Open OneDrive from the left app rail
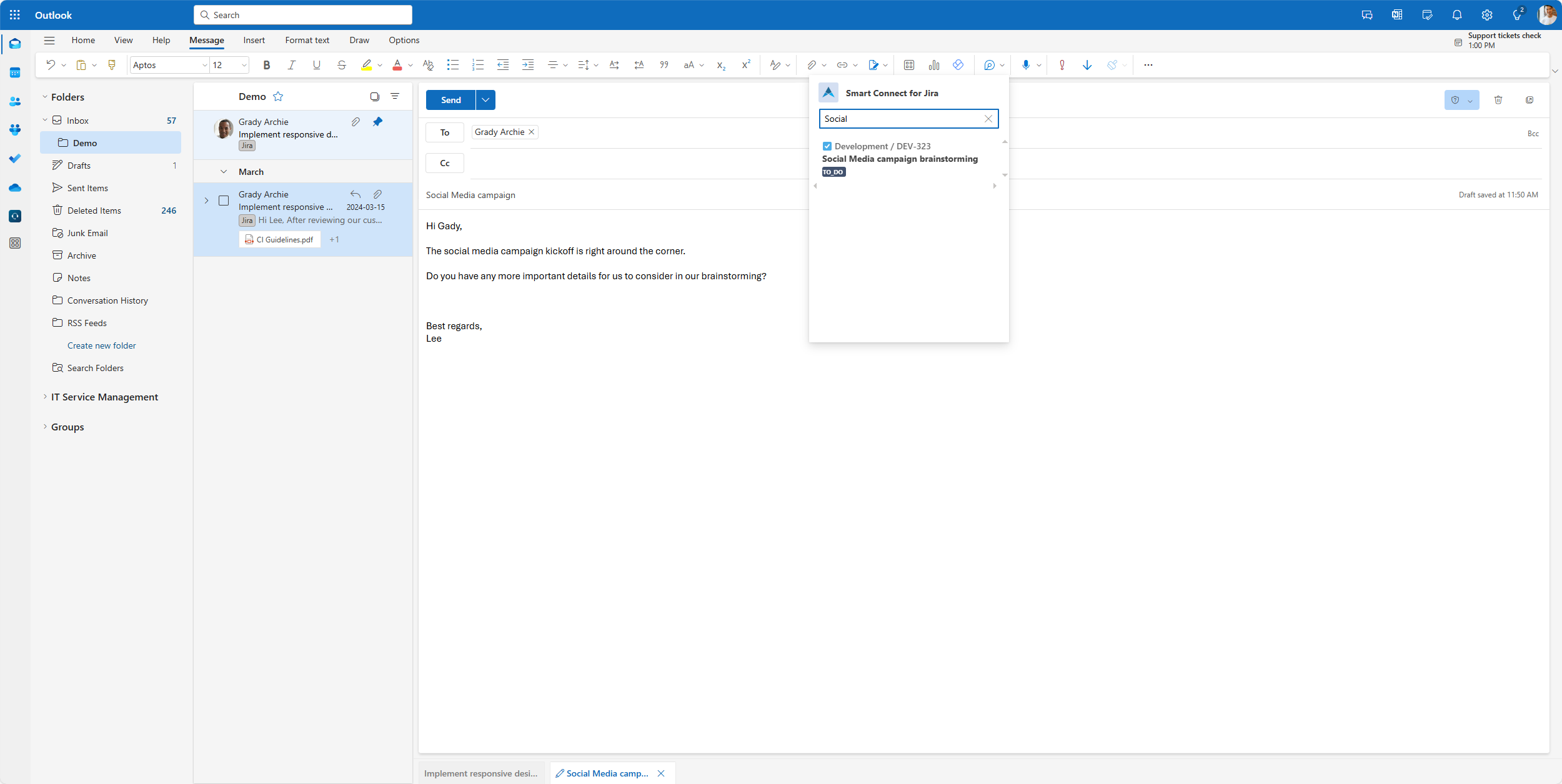Screen dimensions: 1562x784 15,187
